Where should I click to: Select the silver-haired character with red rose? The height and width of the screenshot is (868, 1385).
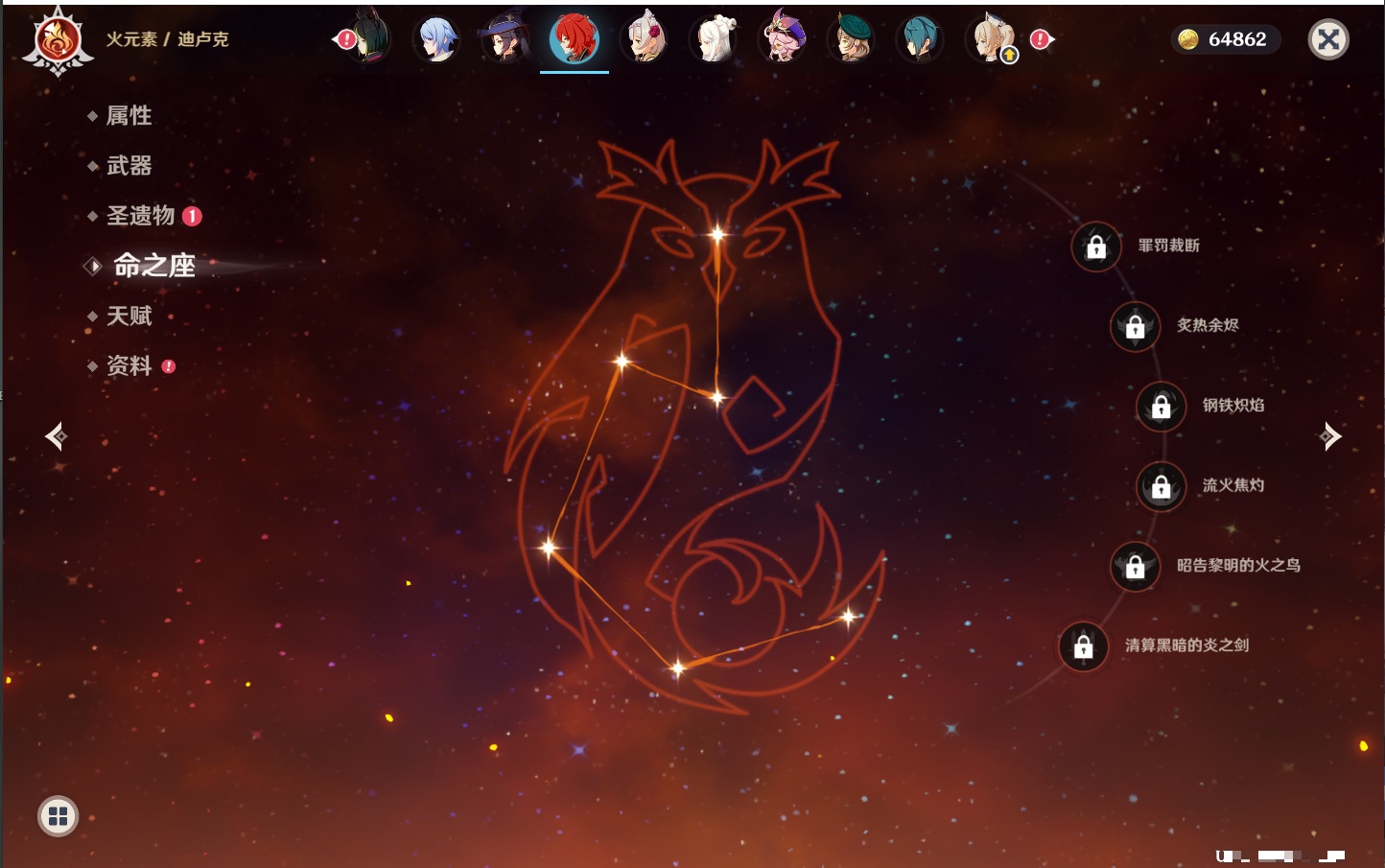pos(646,40)
